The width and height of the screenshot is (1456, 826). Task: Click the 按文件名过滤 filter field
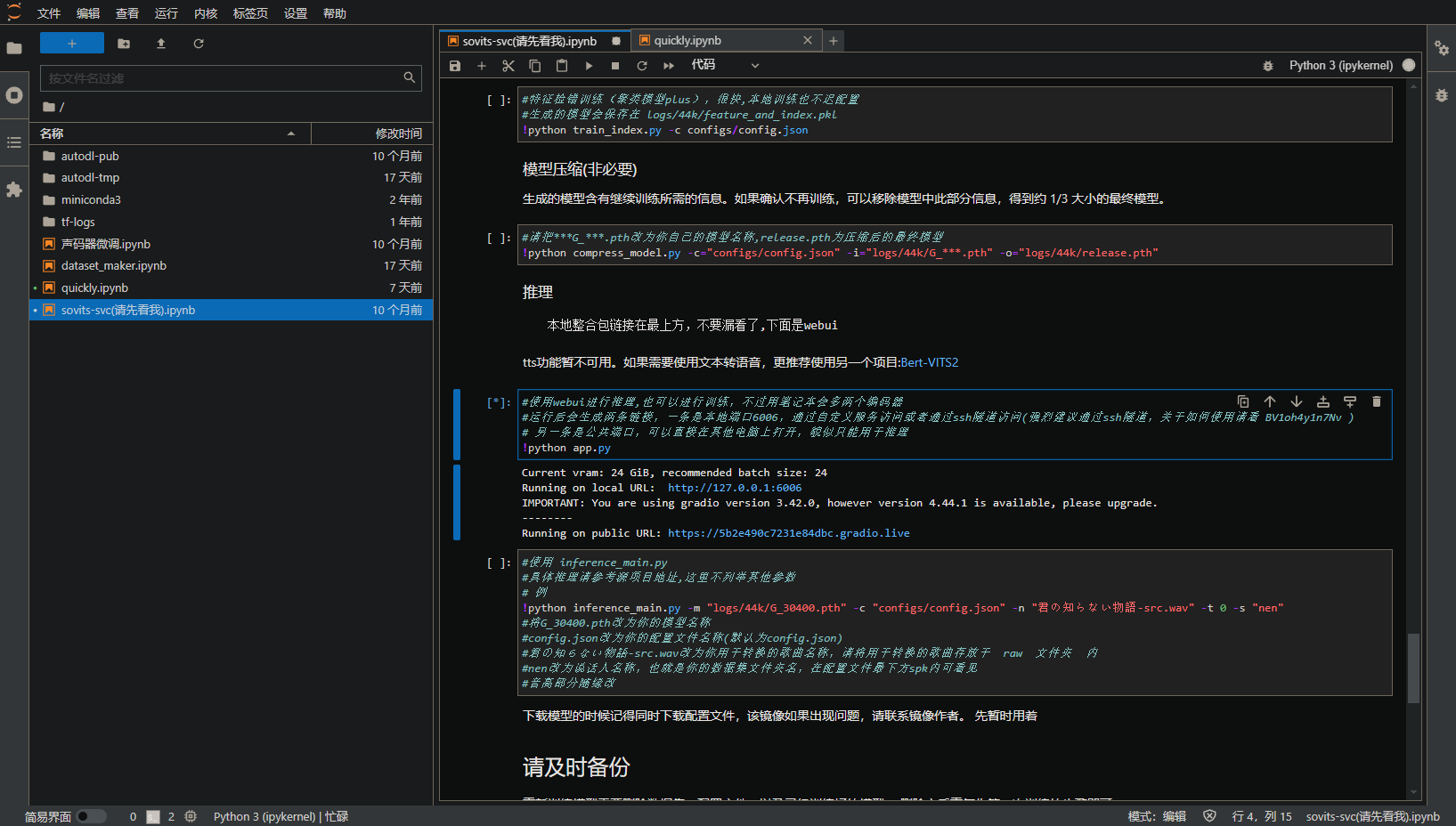click(223, 78)
